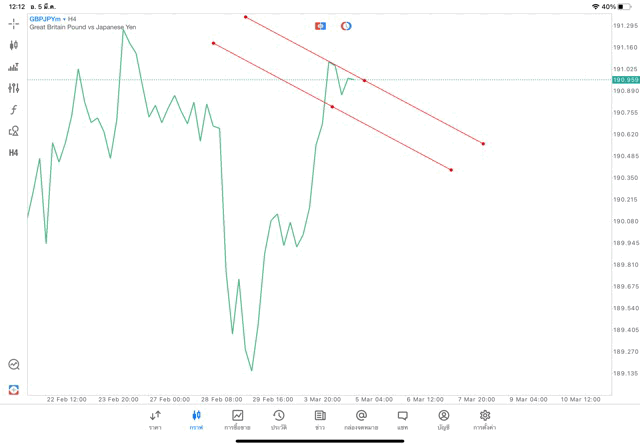Open the quotes (ราคา) tab

tap(155, 420)
